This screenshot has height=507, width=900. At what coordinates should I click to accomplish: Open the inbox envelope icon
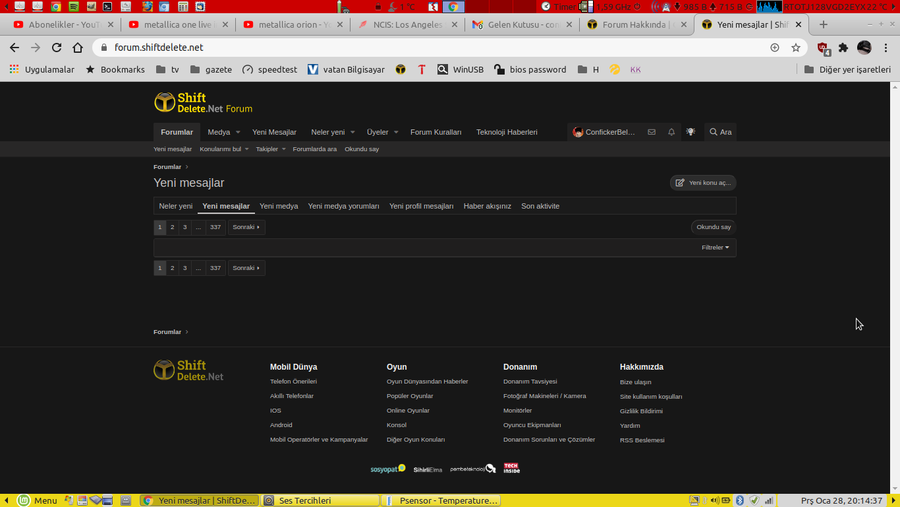(651, 132)
